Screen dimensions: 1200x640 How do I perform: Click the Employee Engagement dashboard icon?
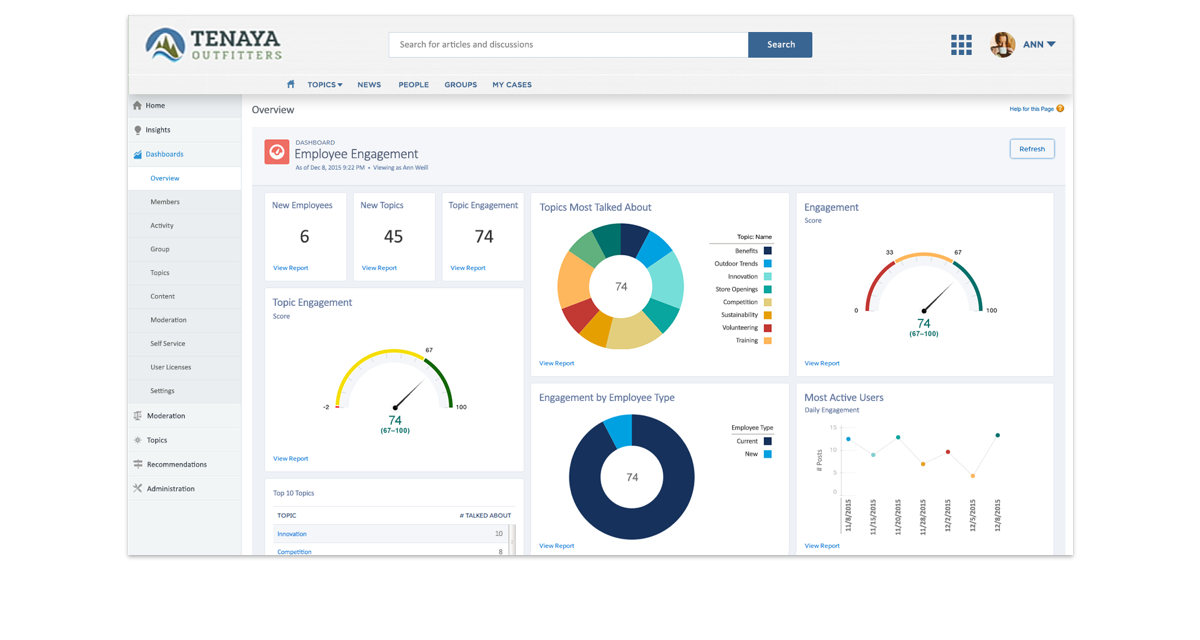tap(276, 151)
